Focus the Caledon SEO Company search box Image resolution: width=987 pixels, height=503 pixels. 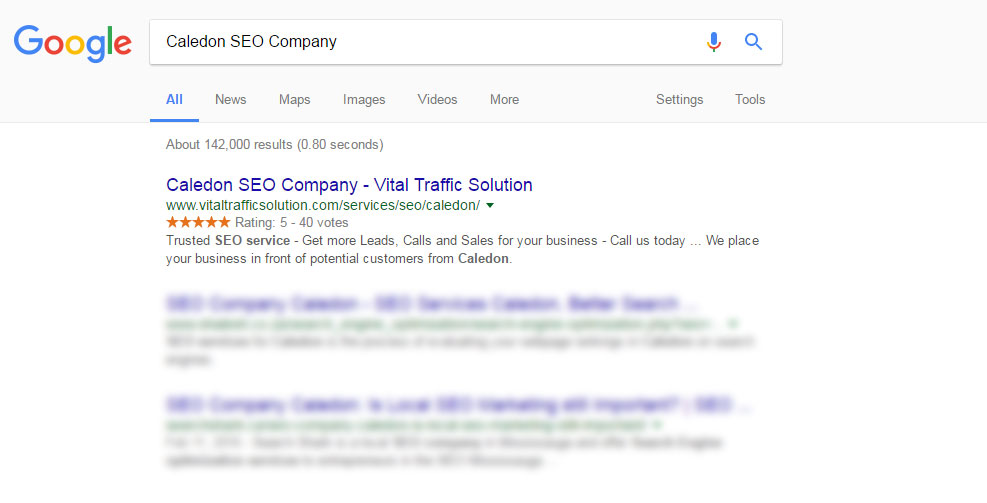[428, 42]
